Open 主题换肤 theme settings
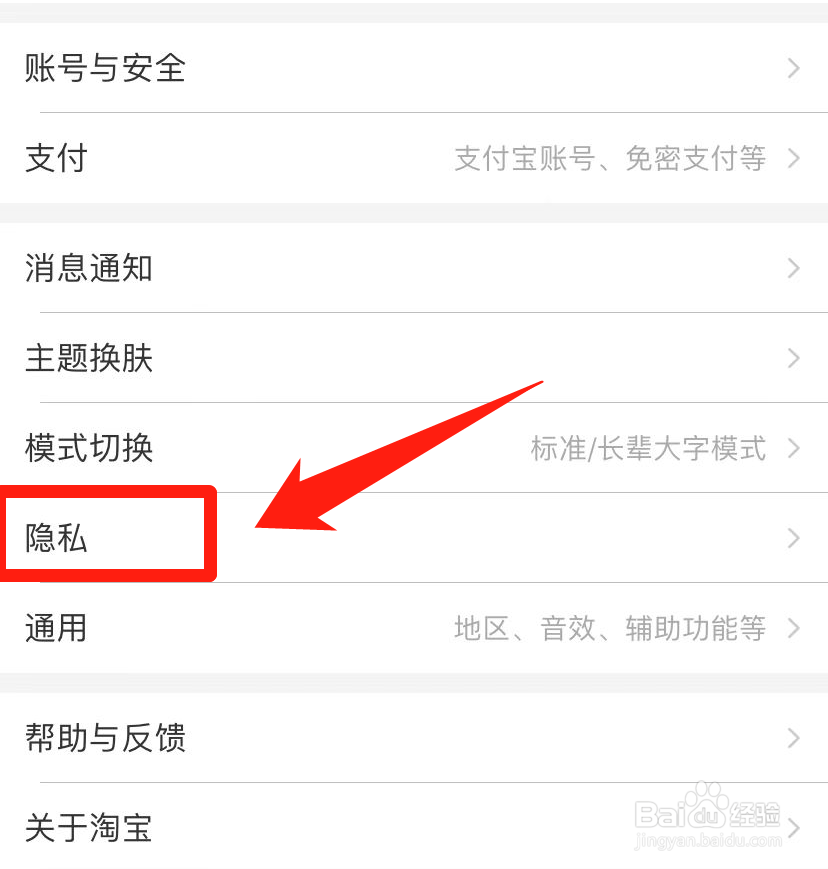This screenshot has width=828, height=869. [x=414, y=358]
